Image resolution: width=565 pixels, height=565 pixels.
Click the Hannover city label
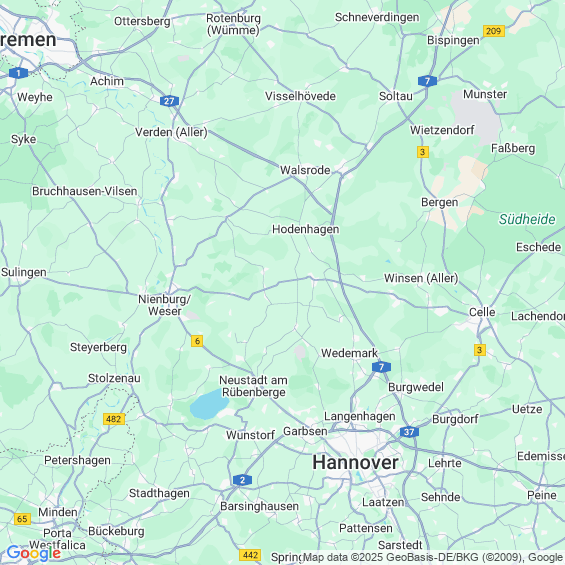pyautogui.click(x=355, y=462)
